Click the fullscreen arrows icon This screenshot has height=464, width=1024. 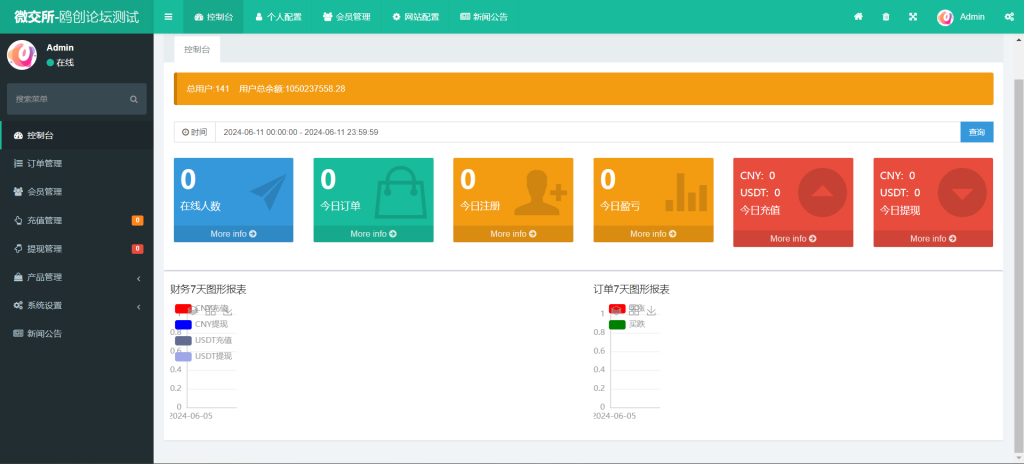(x=913, y=17)
